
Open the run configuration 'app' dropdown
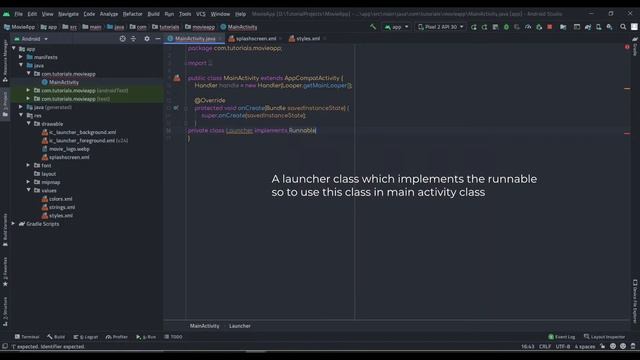click(396, 27)
